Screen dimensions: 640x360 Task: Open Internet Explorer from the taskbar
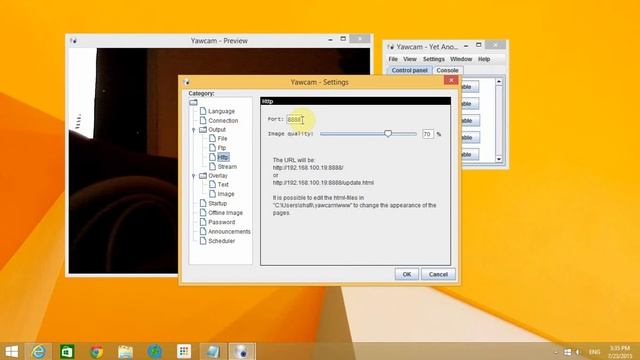pos(38,351)
